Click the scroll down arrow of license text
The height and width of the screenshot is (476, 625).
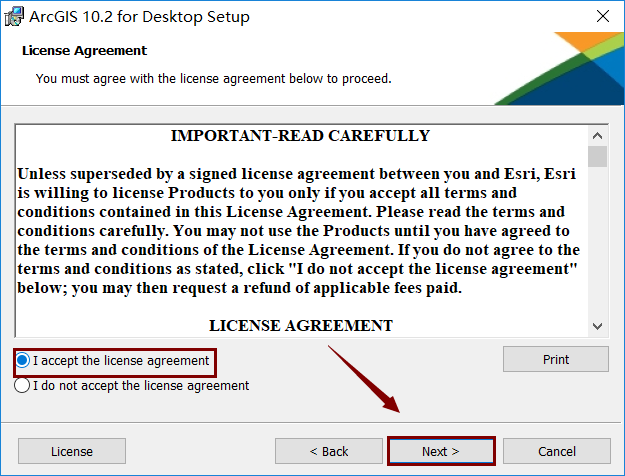(x=597, y=326)
